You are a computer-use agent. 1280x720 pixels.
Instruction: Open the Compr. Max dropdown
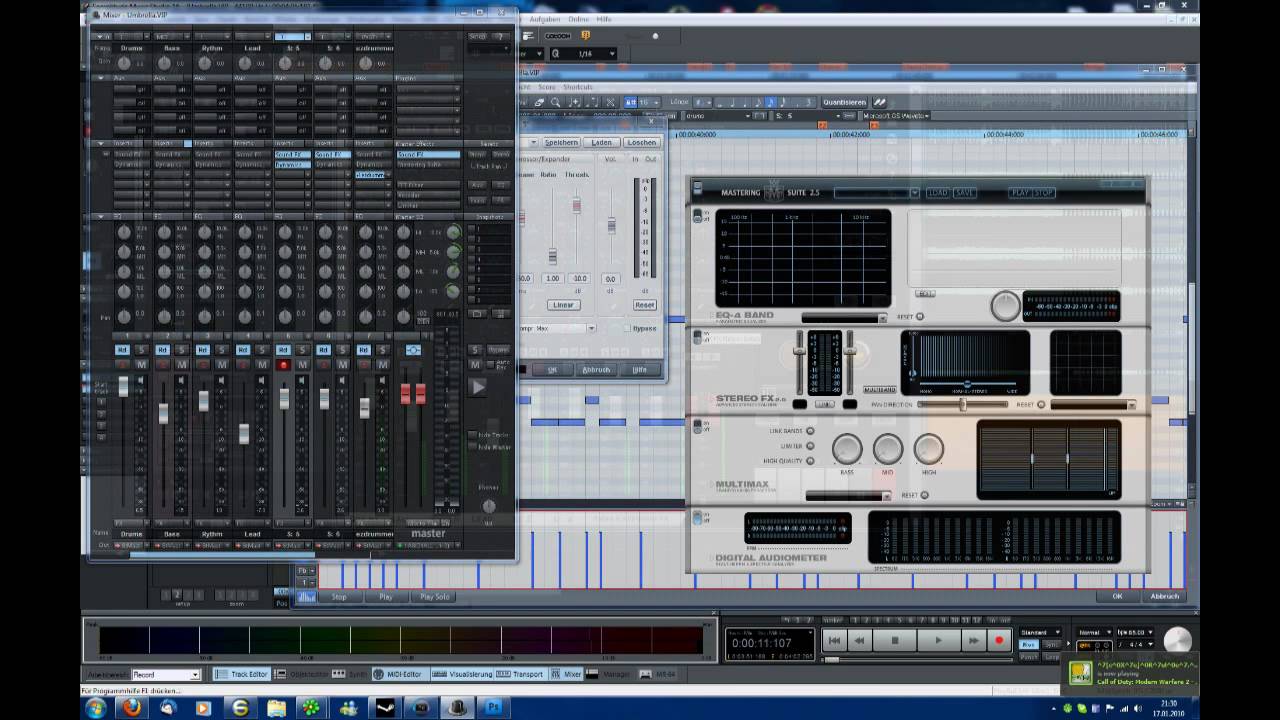point(591,328)
